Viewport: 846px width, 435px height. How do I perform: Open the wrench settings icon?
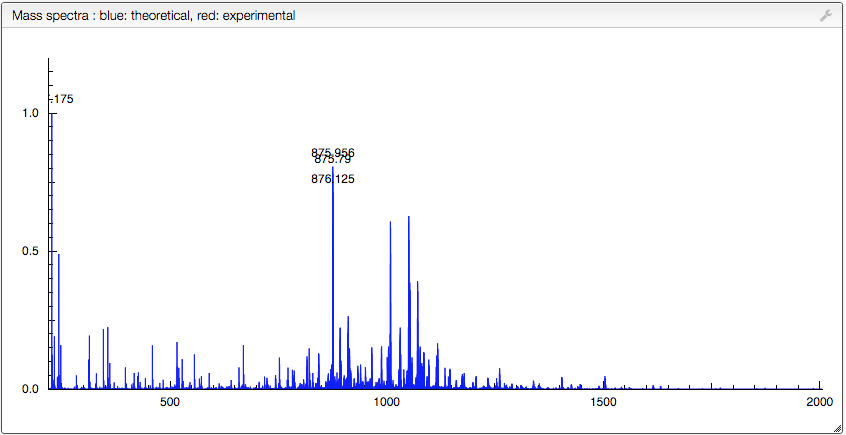[x=825, y=16]
